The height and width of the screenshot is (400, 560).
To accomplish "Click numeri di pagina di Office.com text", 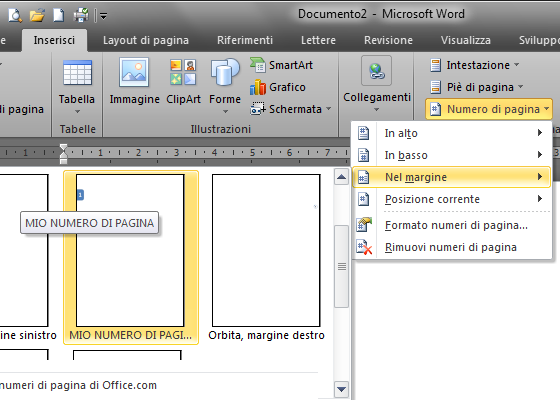I will [79, 385].
